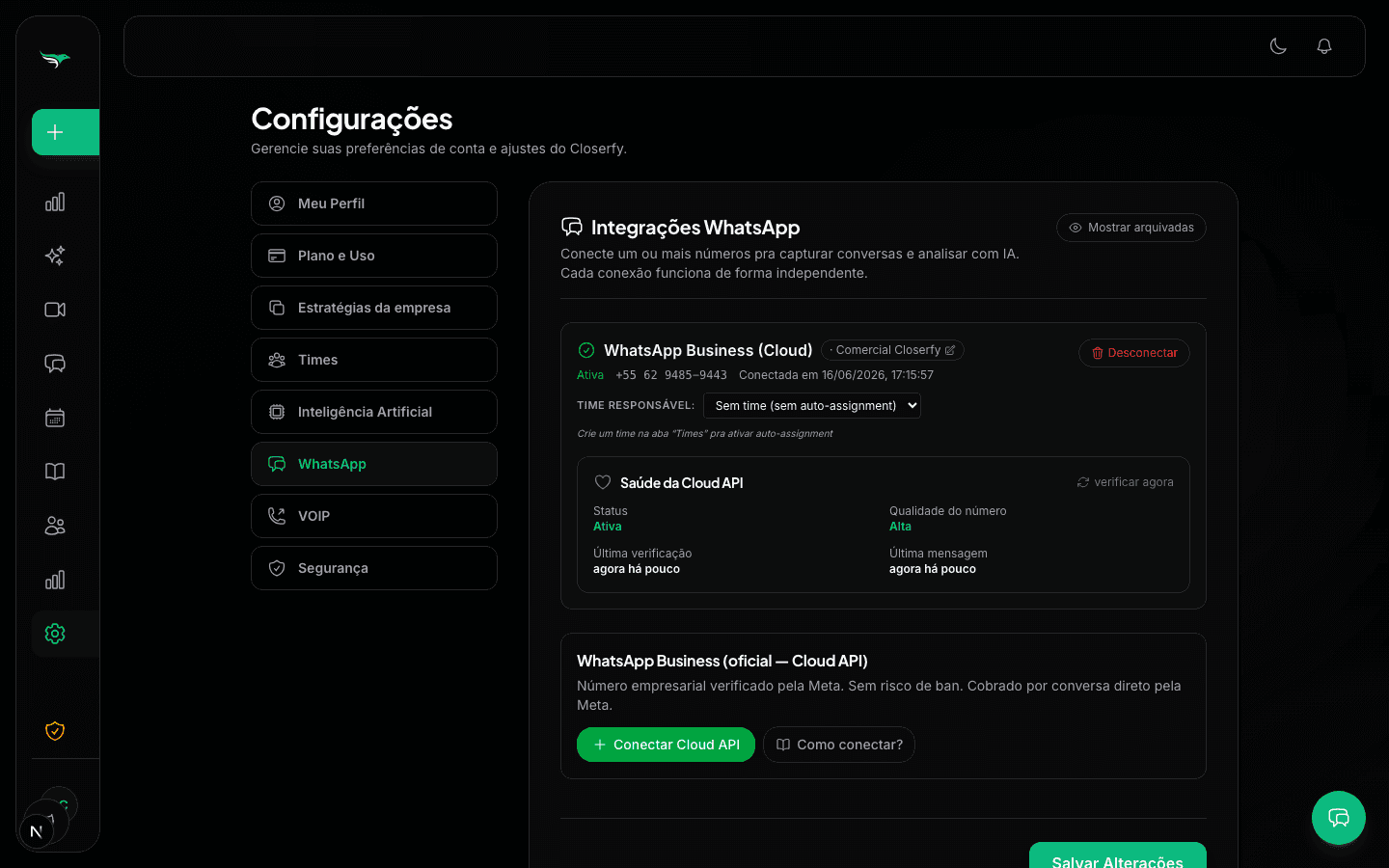Open the Time Responsável dropdown
1389x868 pixels.
pyautogui.click(x=812, y=405)
